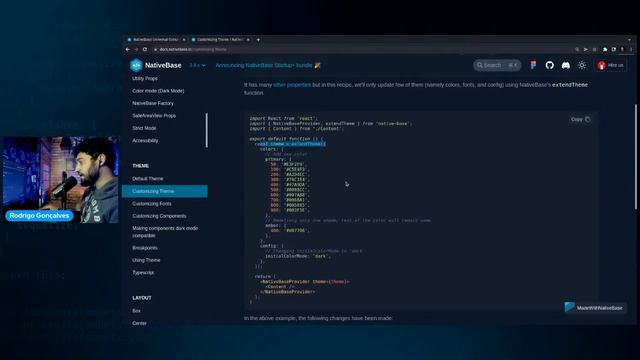Click the browser address bar

tap(359, 49)
